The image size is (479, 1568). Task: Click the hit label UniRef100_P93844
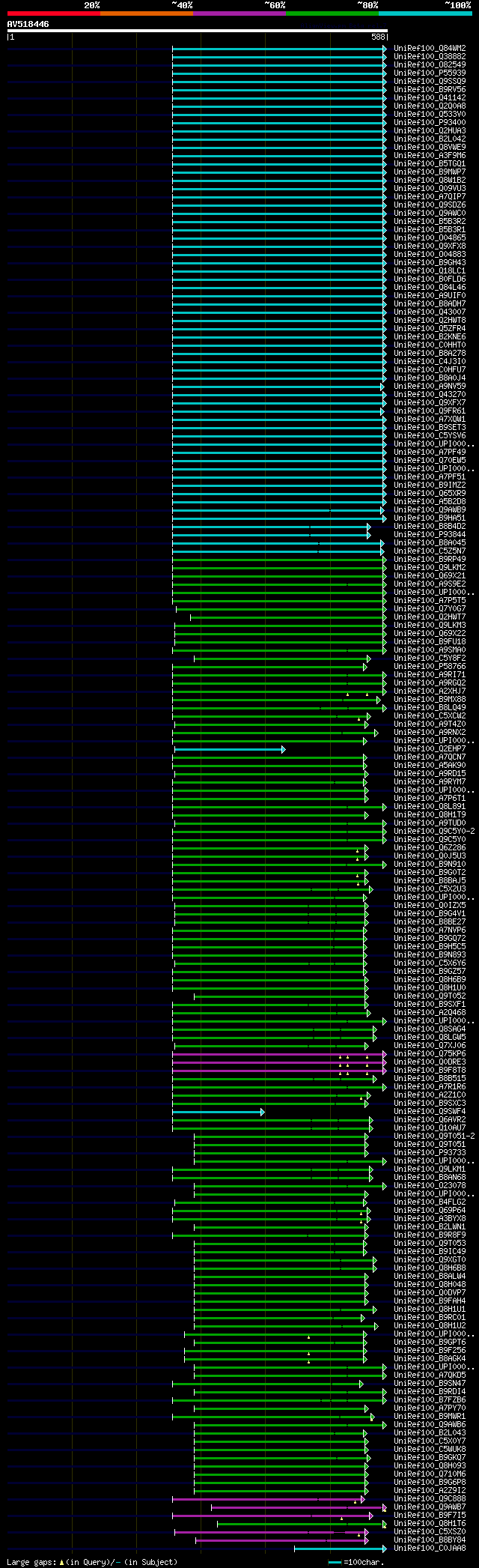[x=430, y=535]
